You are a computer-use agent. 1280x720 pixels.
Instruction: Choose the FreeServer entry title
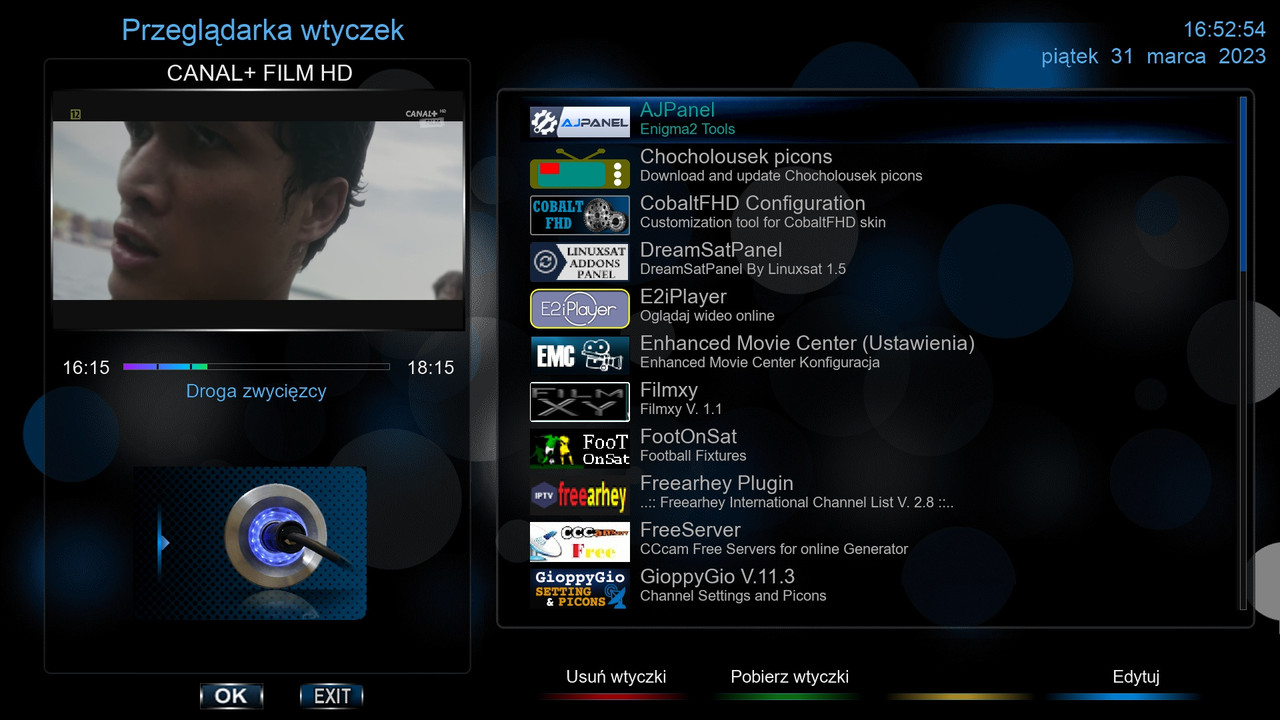pyautogui.click(x=690, y=530)
